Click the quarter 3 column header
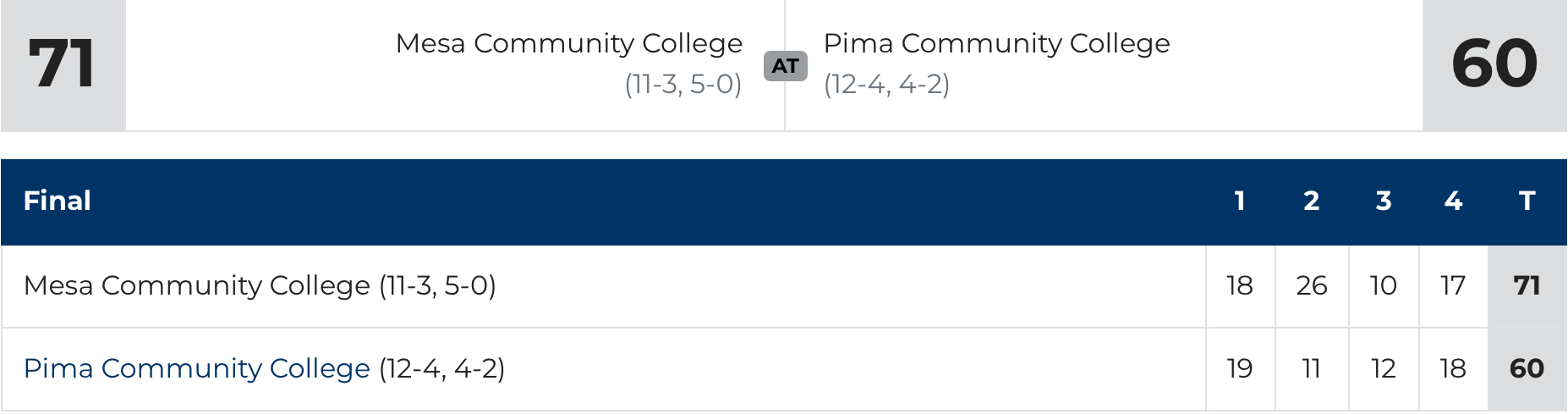 click(x=1383, y=201)
